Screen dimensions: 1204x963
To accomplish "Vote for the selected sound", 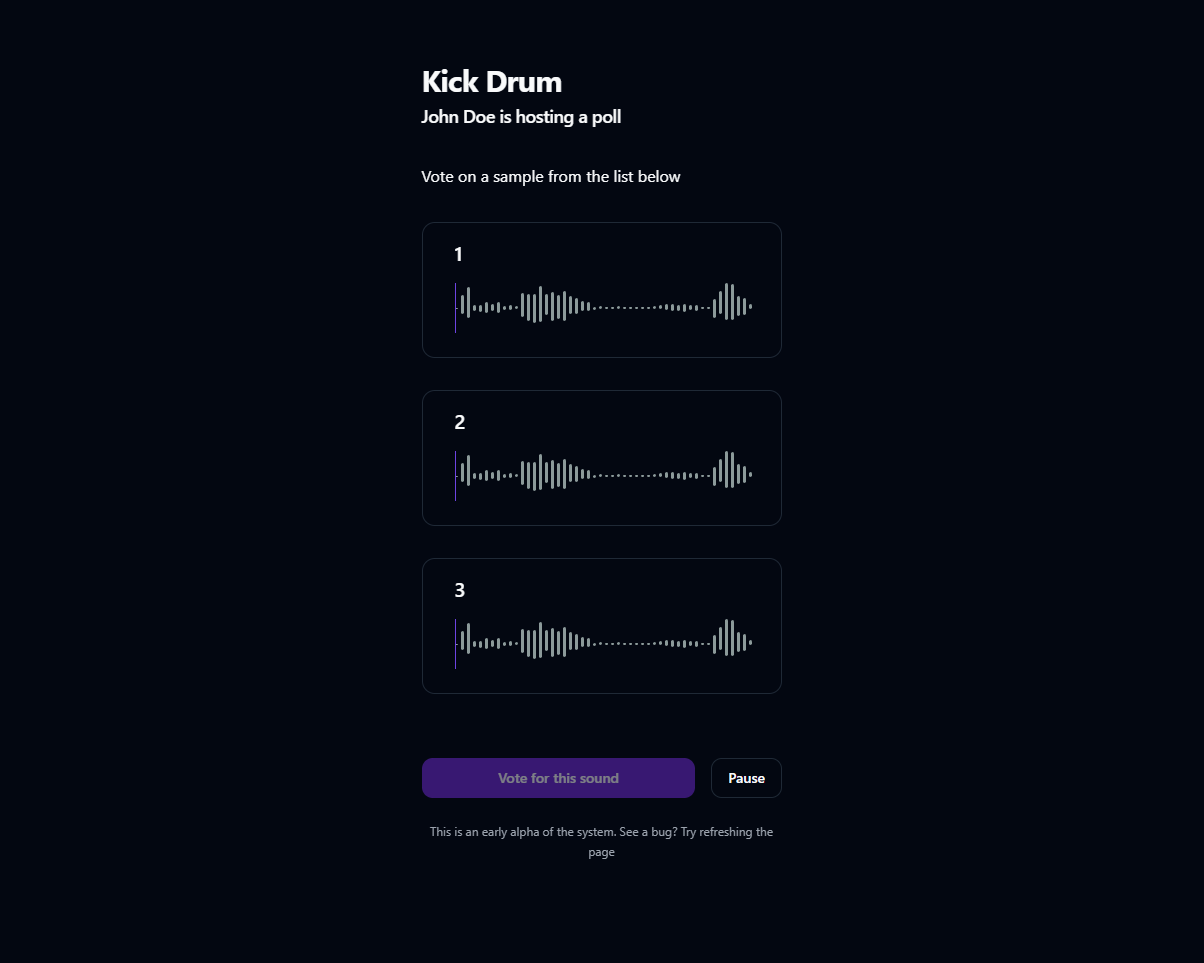I will point(558,777).
